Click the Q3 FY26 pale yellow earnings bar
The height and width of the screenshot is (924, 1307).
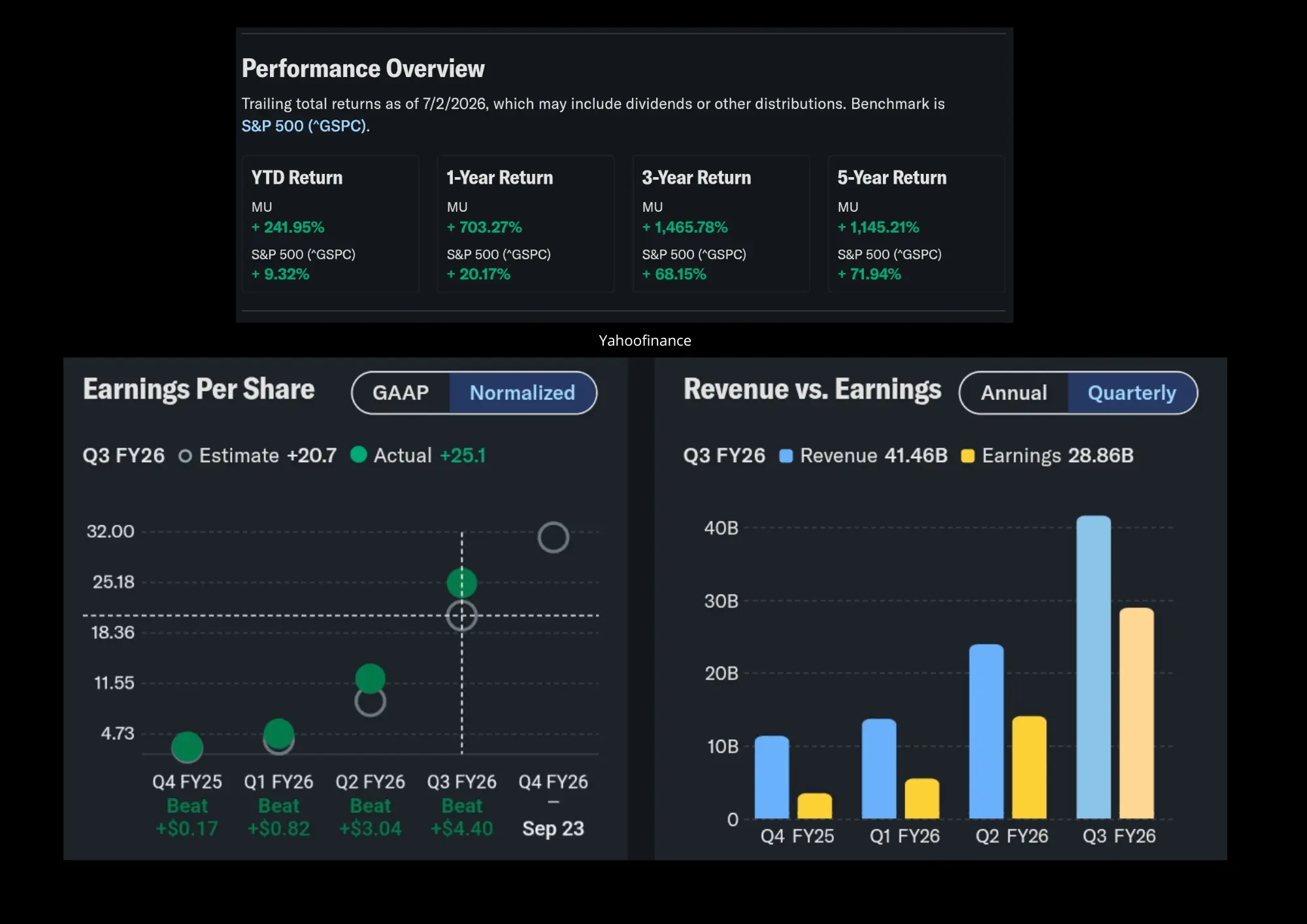pos(1136,713)
